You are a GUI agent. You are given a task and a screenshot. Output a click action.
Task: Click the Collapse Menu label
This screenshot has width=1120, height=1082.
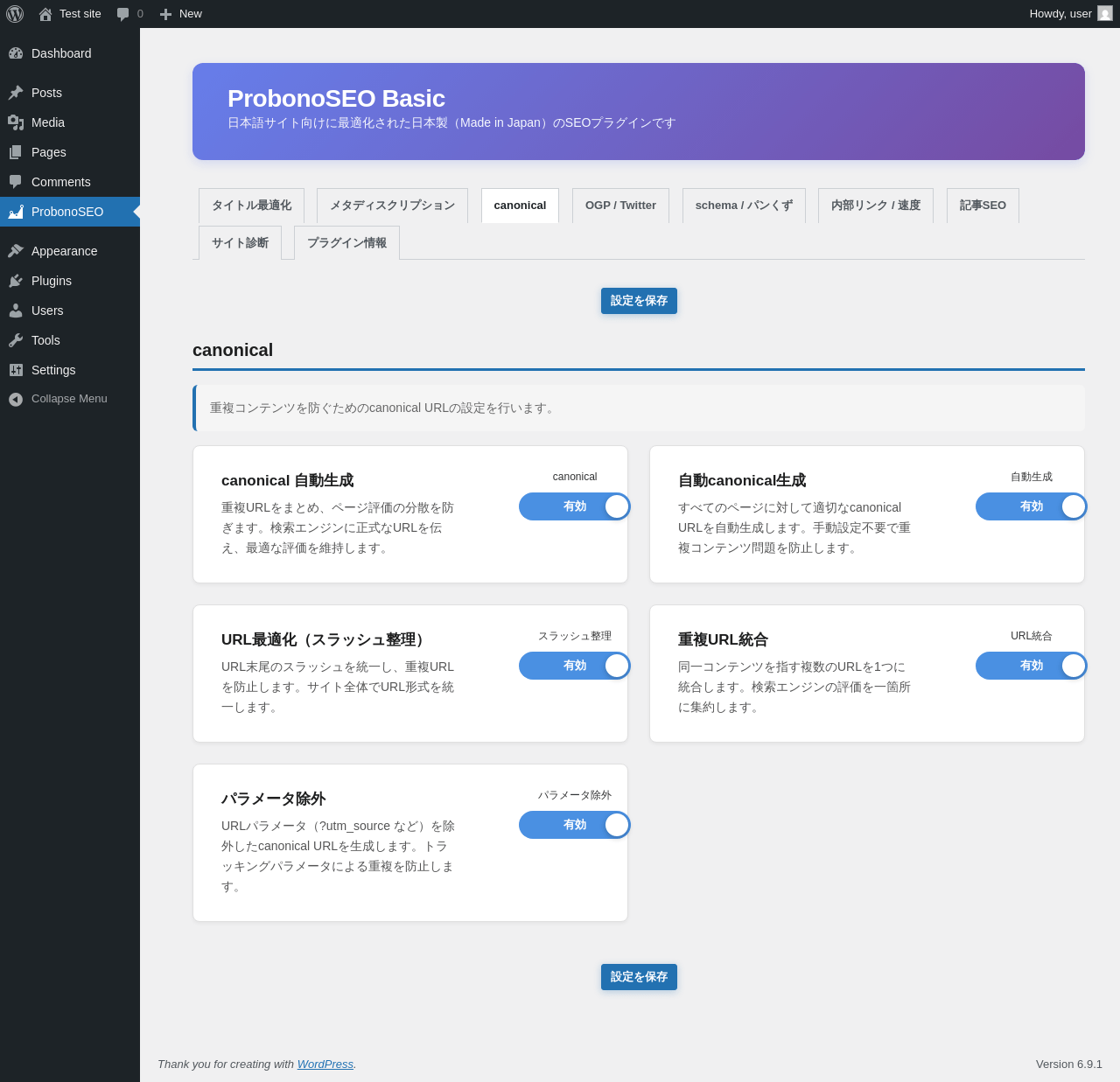[69, 399]
